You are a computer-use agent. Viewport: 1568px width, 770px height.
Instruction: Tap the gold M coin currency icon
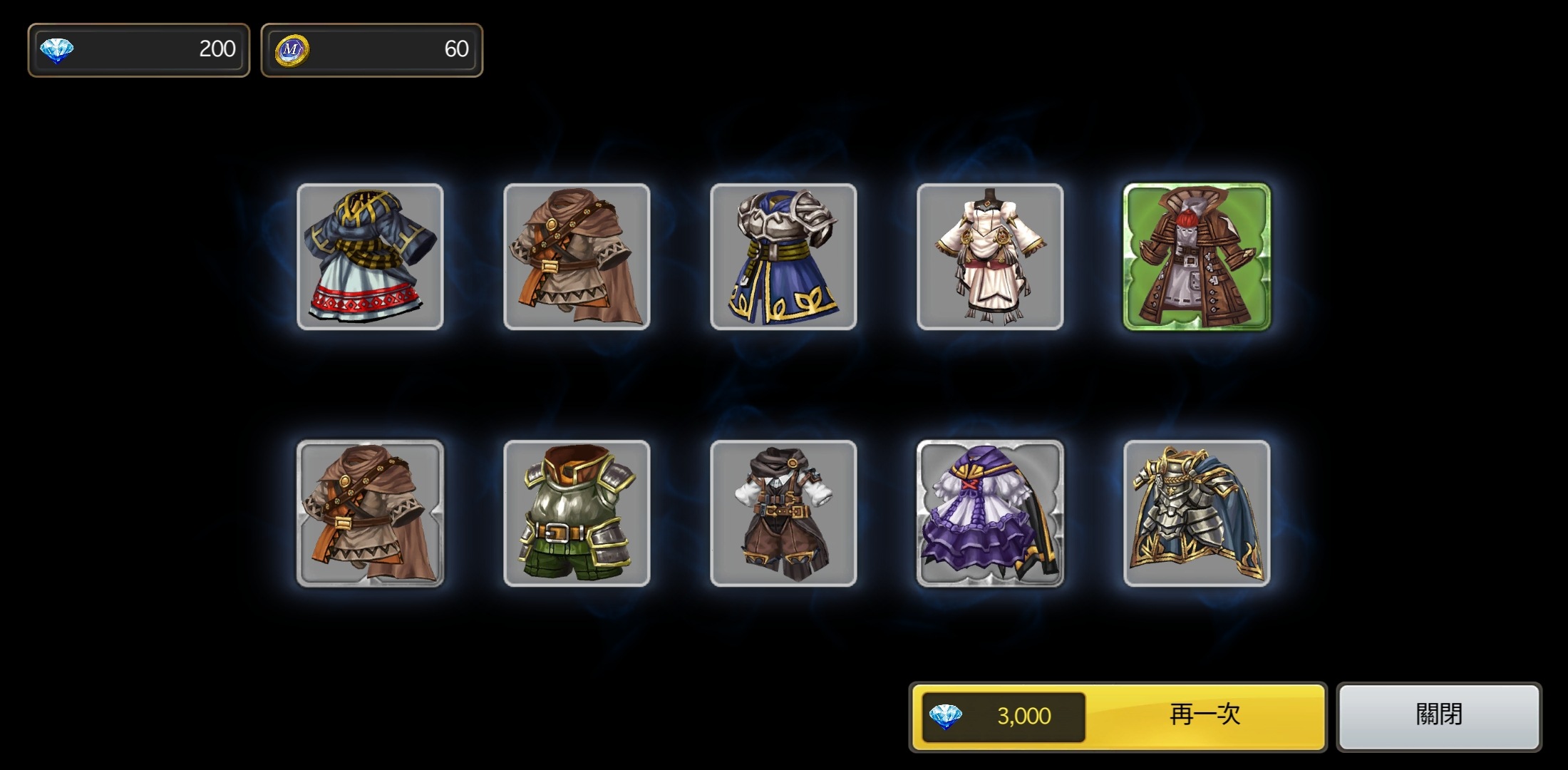pyautogui.click(x=292, y=50)
